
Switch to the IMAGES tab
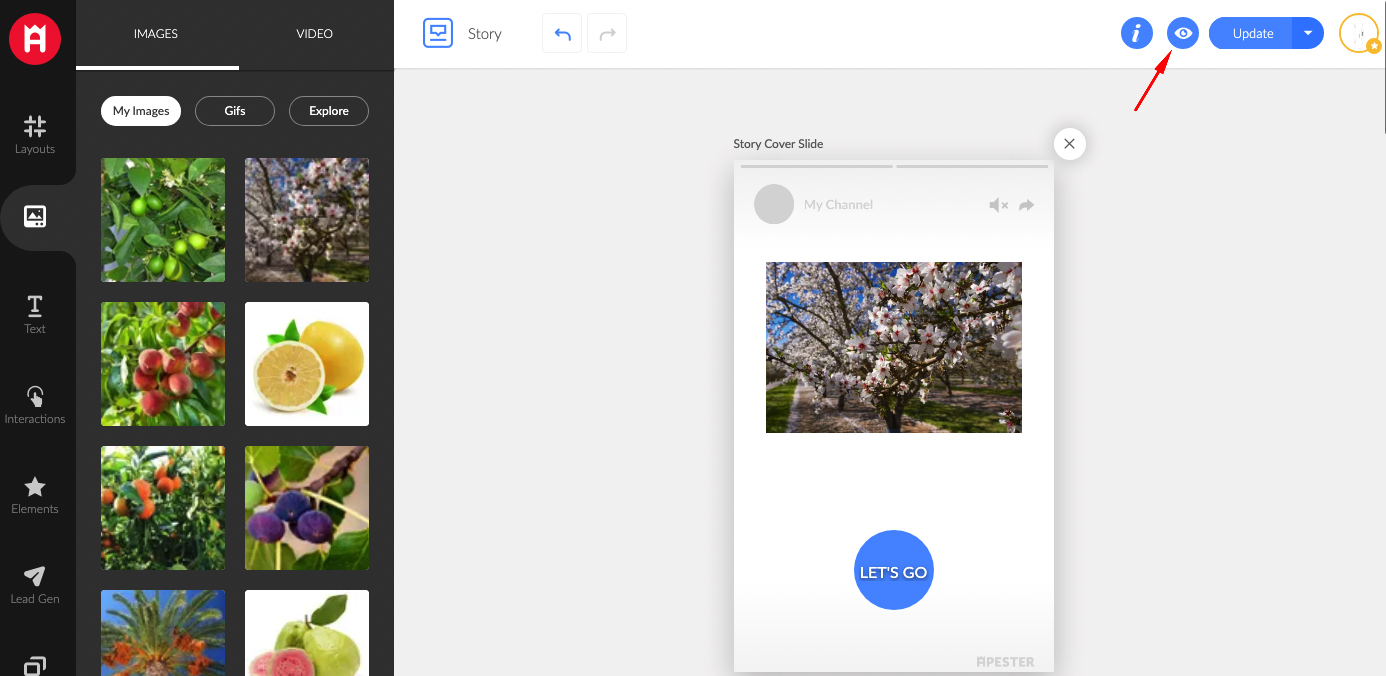point(156,34)
